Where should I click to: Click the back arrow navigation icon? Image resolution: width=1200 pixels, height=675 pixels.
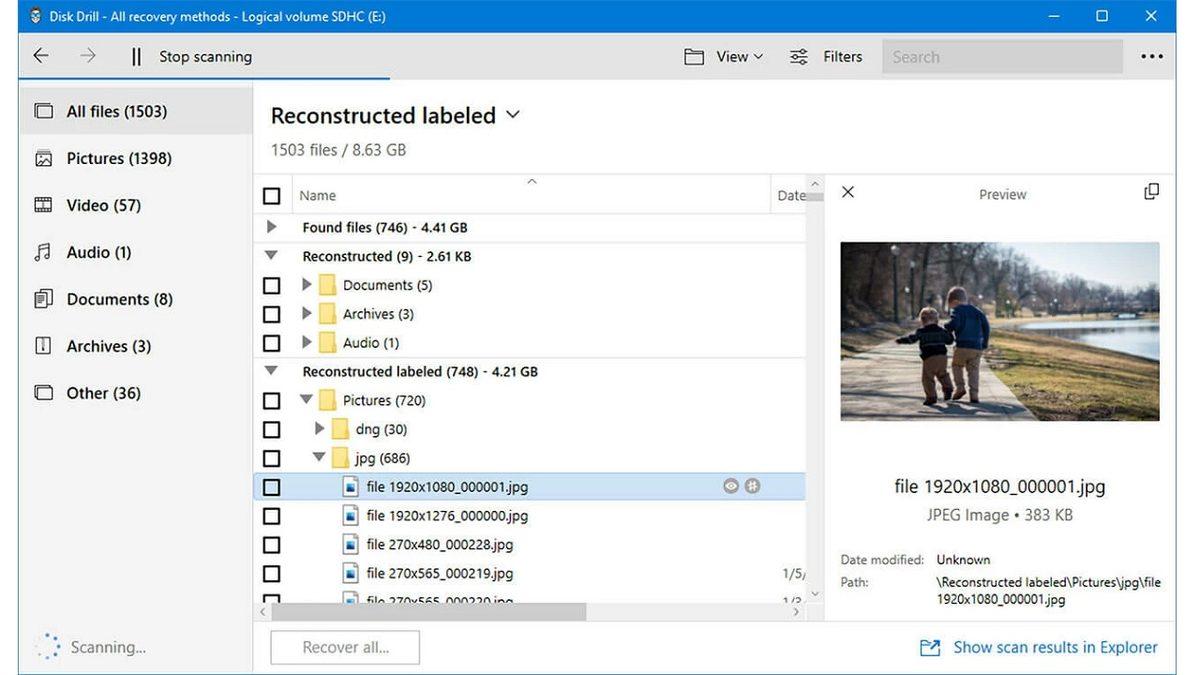tap(41, 56)
